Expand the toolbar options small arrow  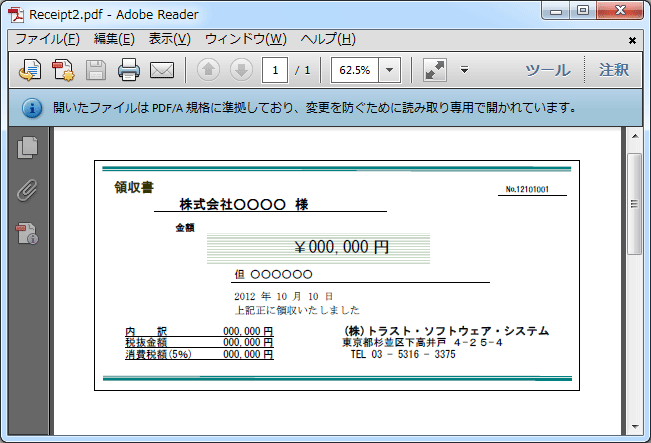click(465, 70)
